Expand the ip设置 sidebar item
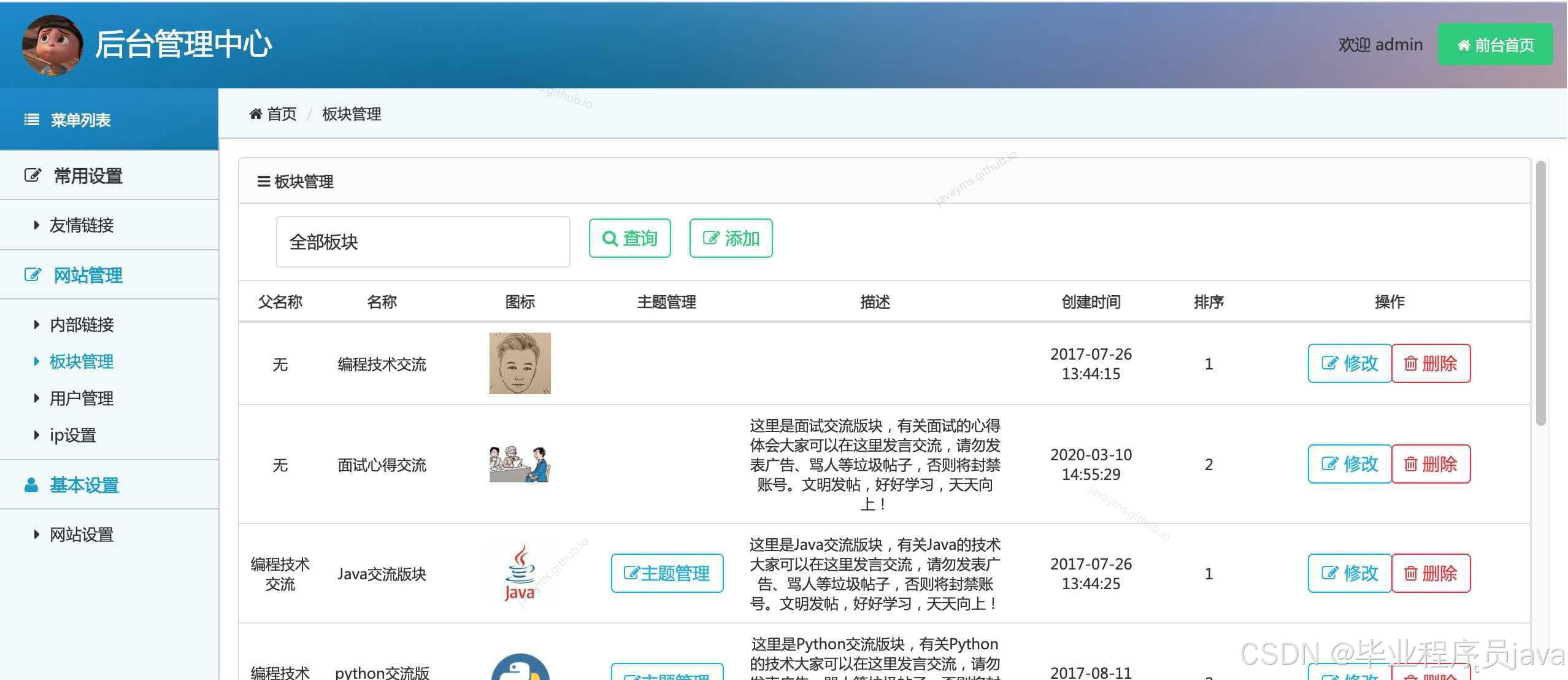 [x=72, y=435]
